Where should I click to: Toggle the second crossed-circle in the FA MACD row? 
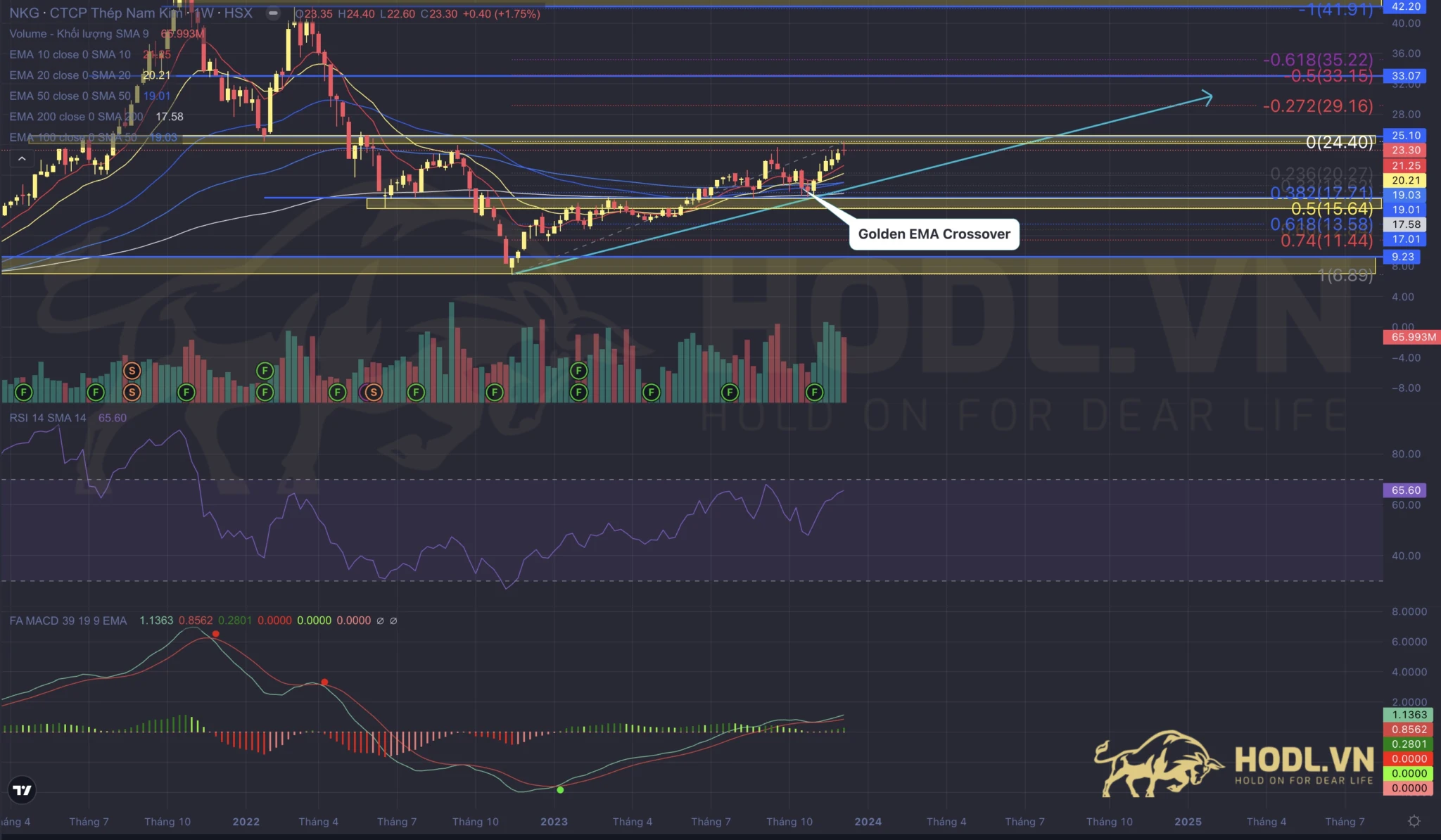point(393,621)
